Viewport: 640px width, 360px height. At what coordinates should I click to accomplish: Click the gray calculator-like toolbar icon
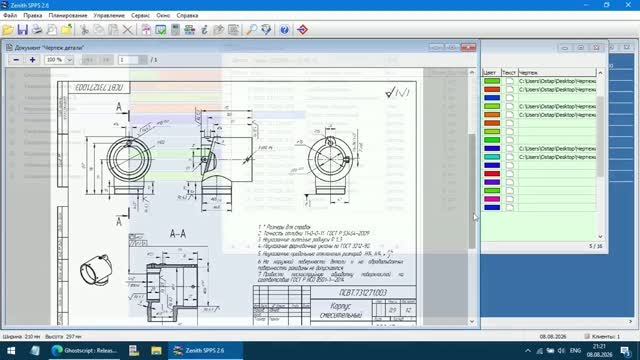(x=175, y=30)
